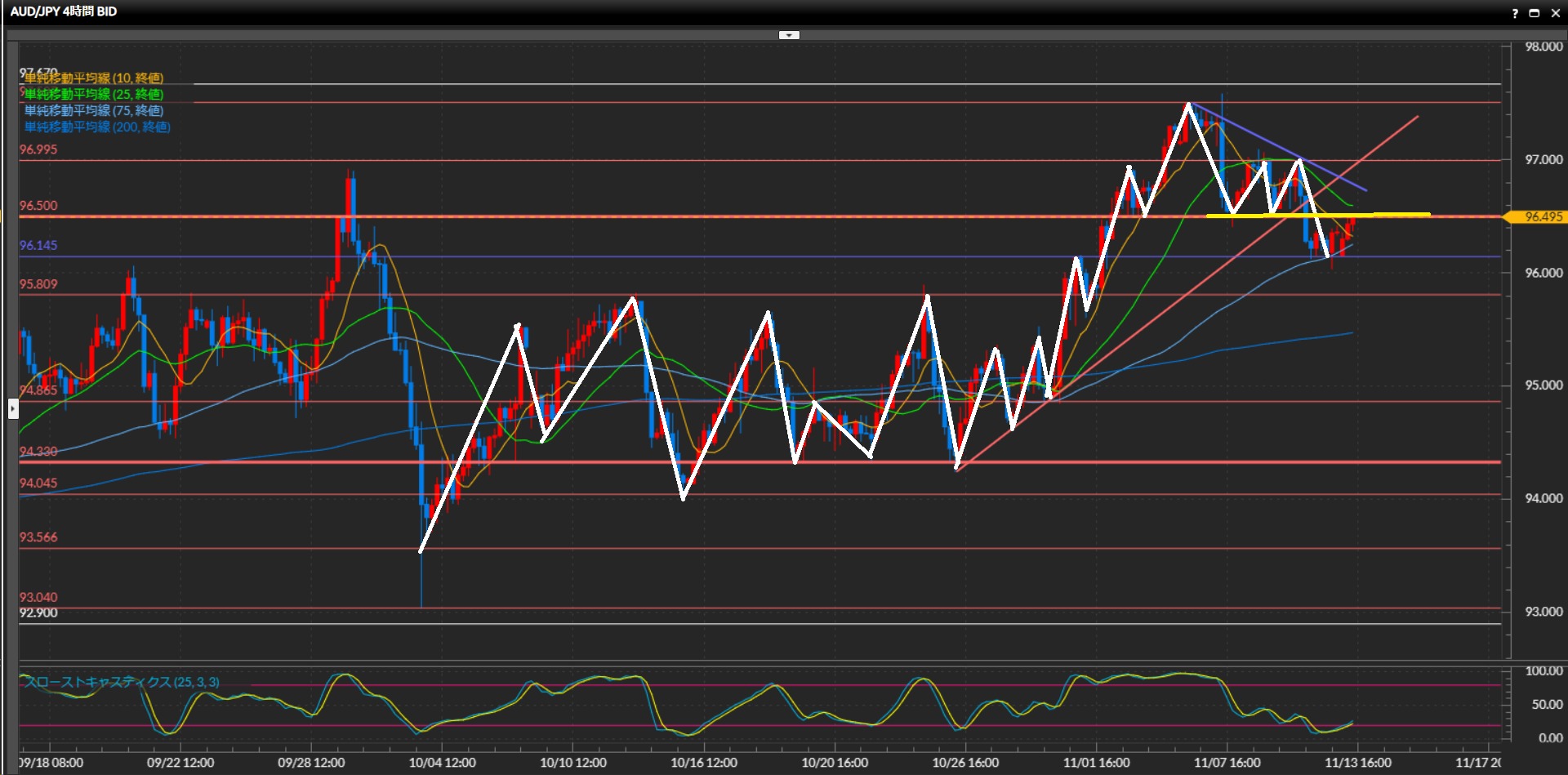This screenshot has height=775, width=1568.
Task: Select the 96.995 resistance line label
Action: coord(38,149)
